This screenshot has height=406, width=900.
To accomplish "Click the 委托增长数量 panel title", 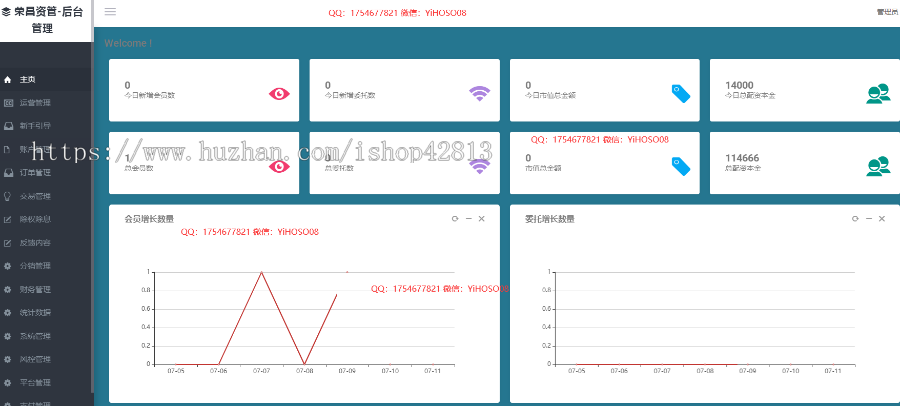I will coord(550,219).
